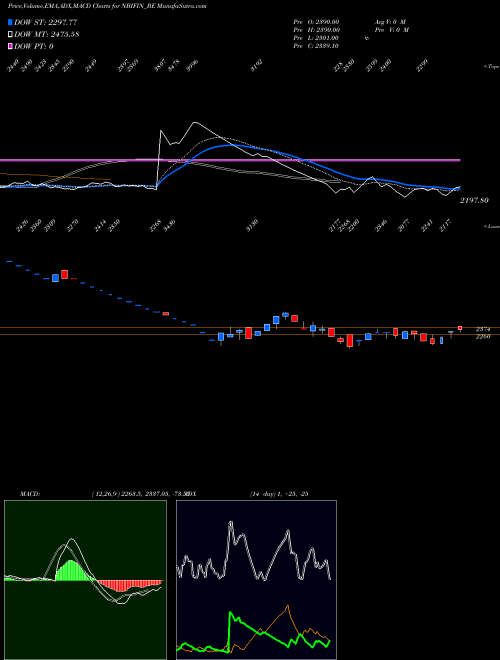Click the 3102 tops label

tap(257, 66)
